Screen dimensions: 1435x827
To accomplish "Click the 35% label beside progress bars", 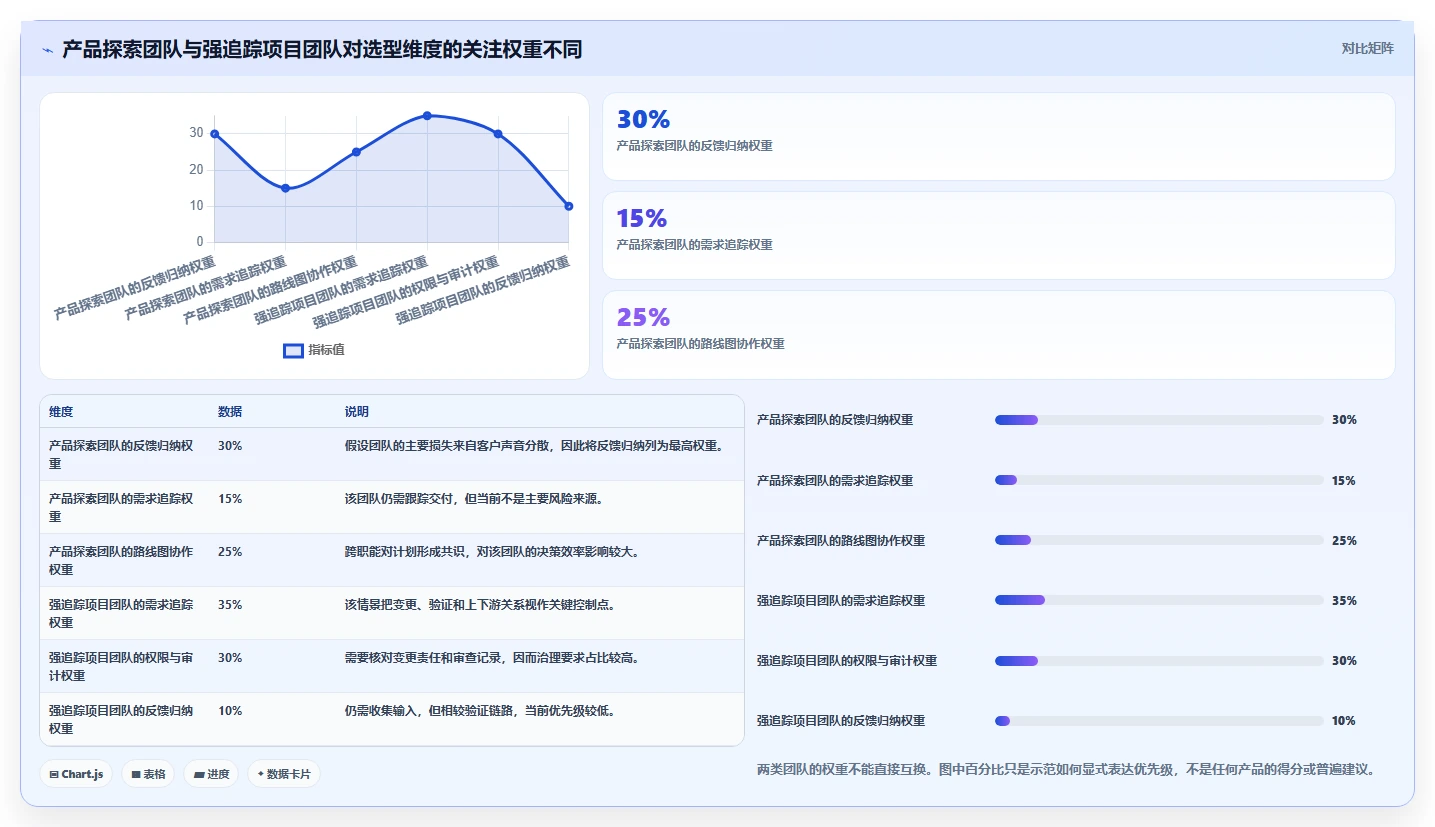I will click(x=1344, y=601).
